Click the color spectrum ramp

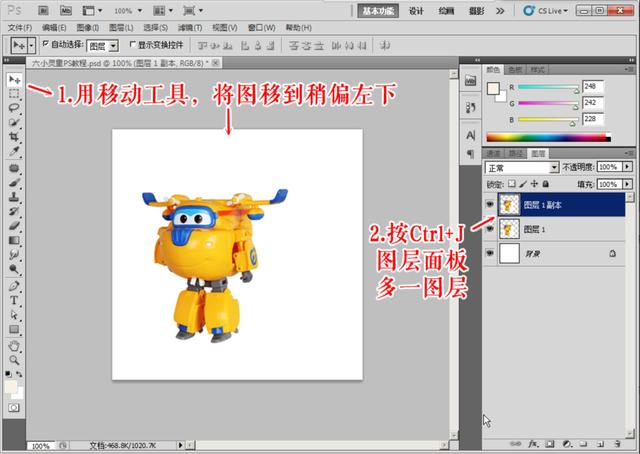[x=548, y=138]
